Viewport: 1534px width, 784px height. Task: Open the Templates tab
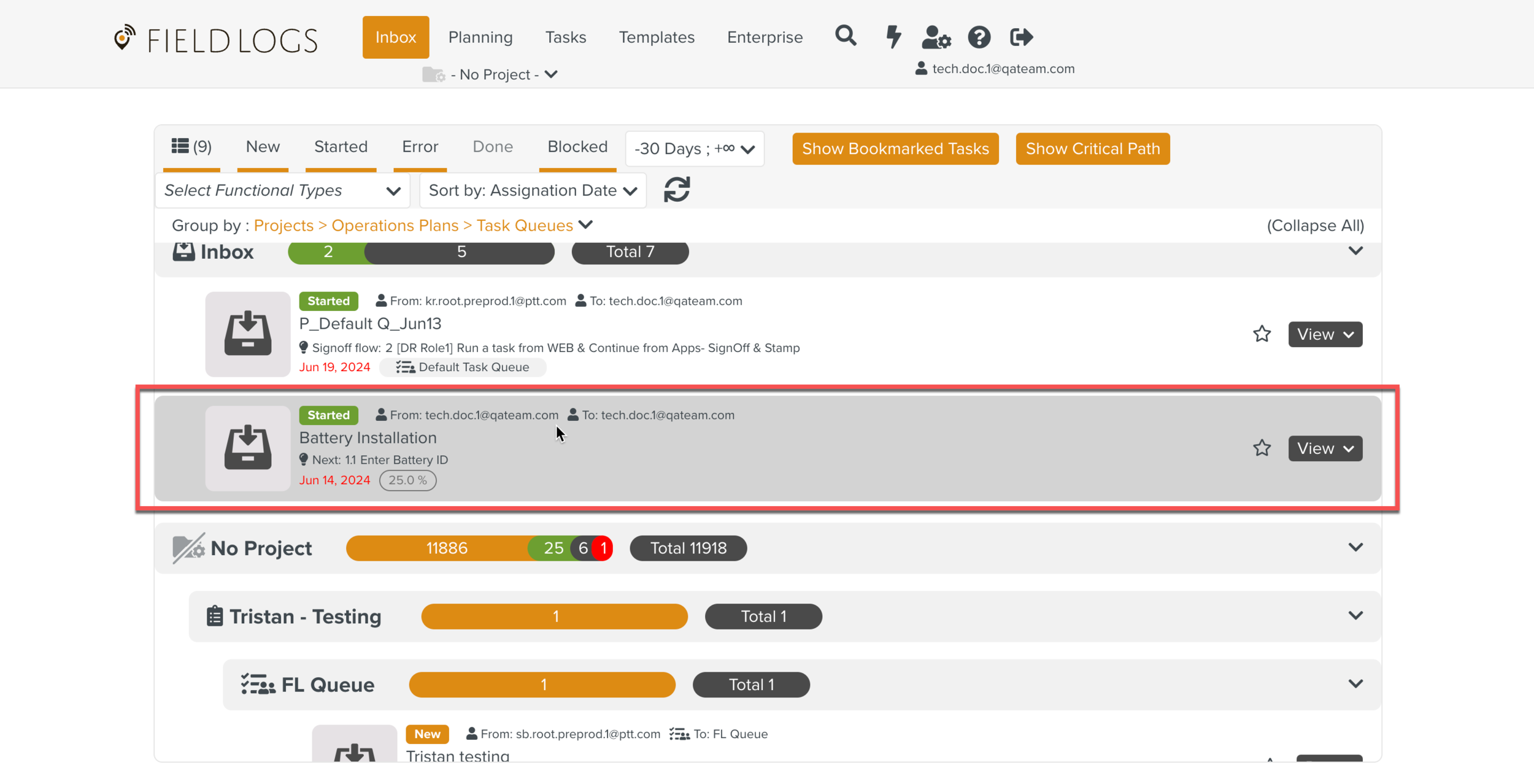(657, 37)
